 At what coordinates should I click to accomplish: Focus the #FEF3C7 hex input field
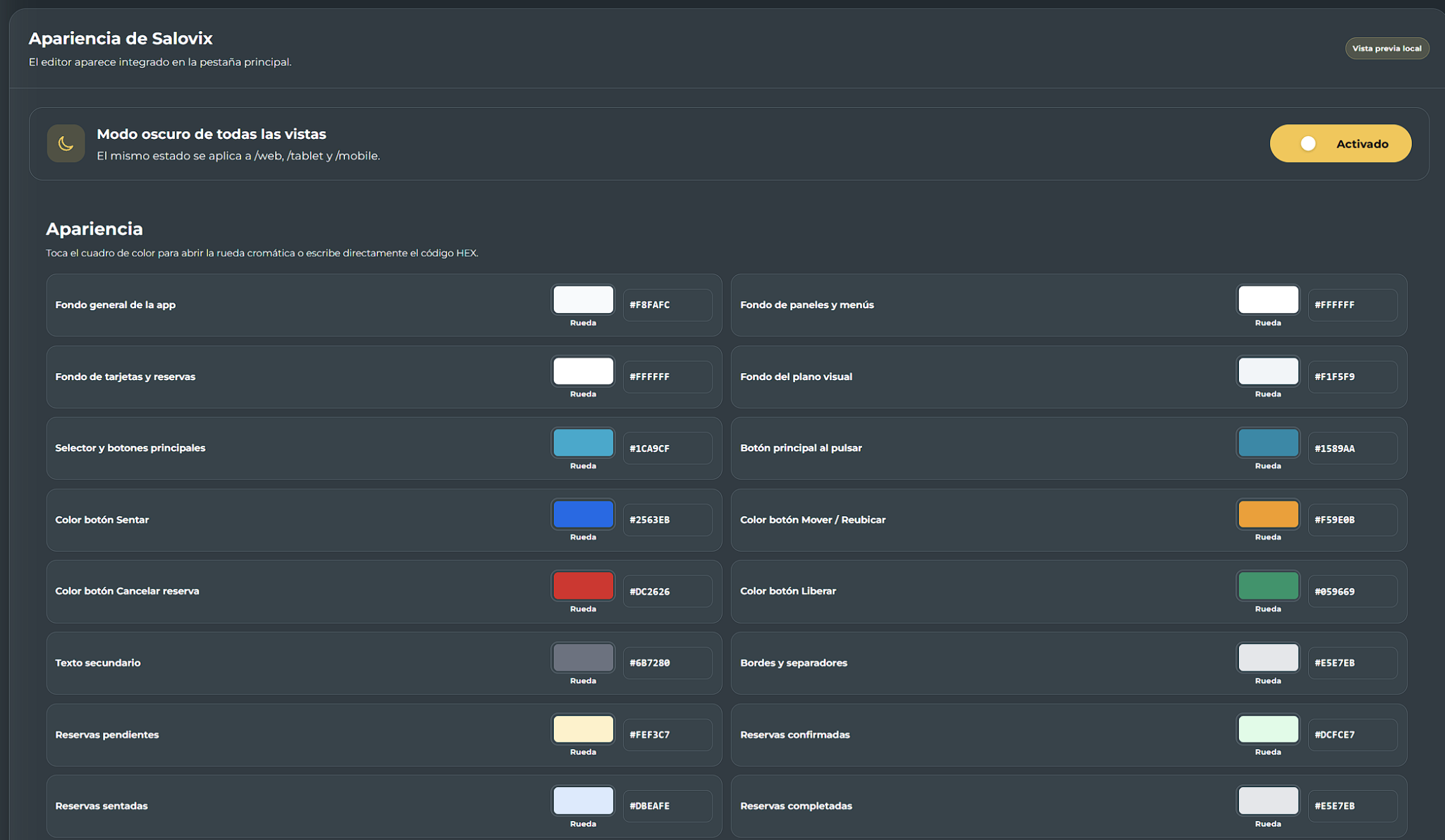(x=667, y=734)
